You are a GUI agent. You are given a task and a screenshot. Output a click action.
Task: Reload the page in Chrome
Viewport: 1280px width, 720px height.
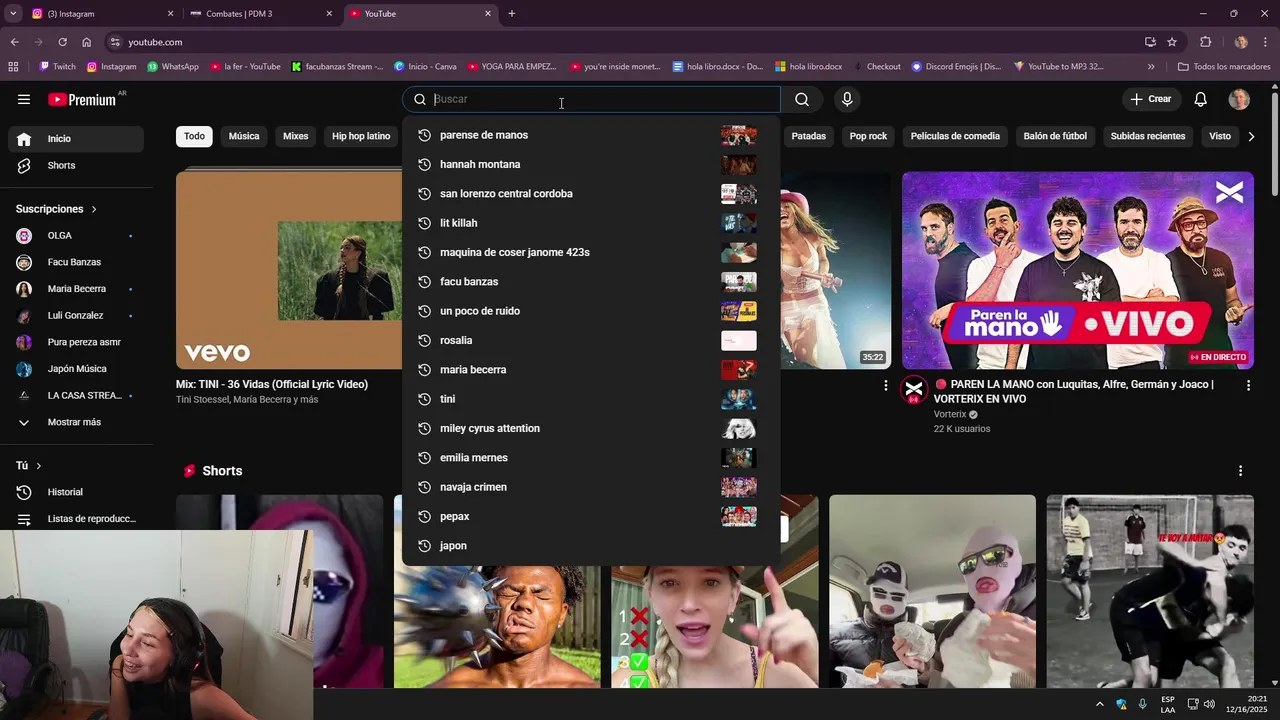point(62,42)
